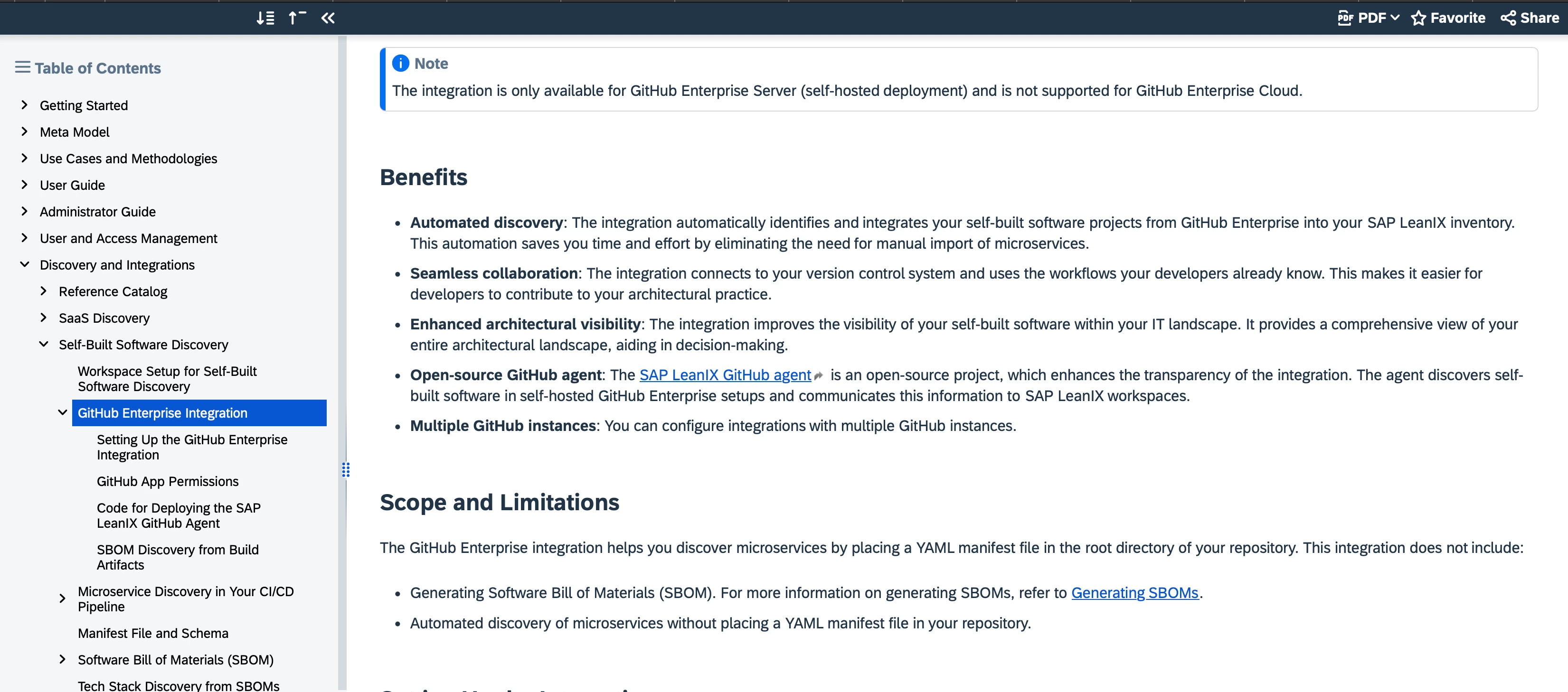This screenshot has height=692, width=1568.
Task: Collapse the GitHub Enterprise Integration node
Action: pyautogui.click(x=62, y=412)
